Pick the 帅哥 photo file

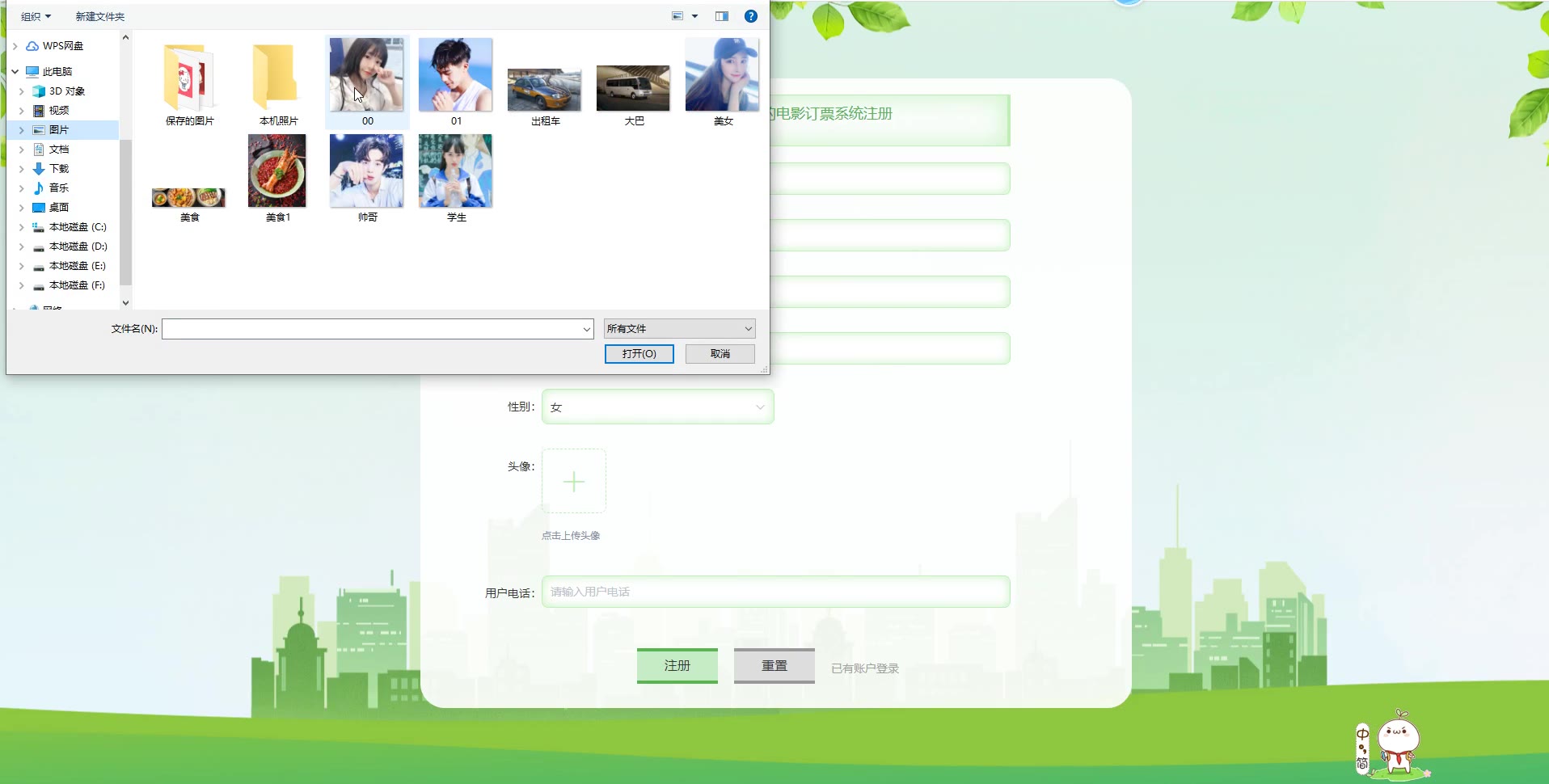coord(367,179)
